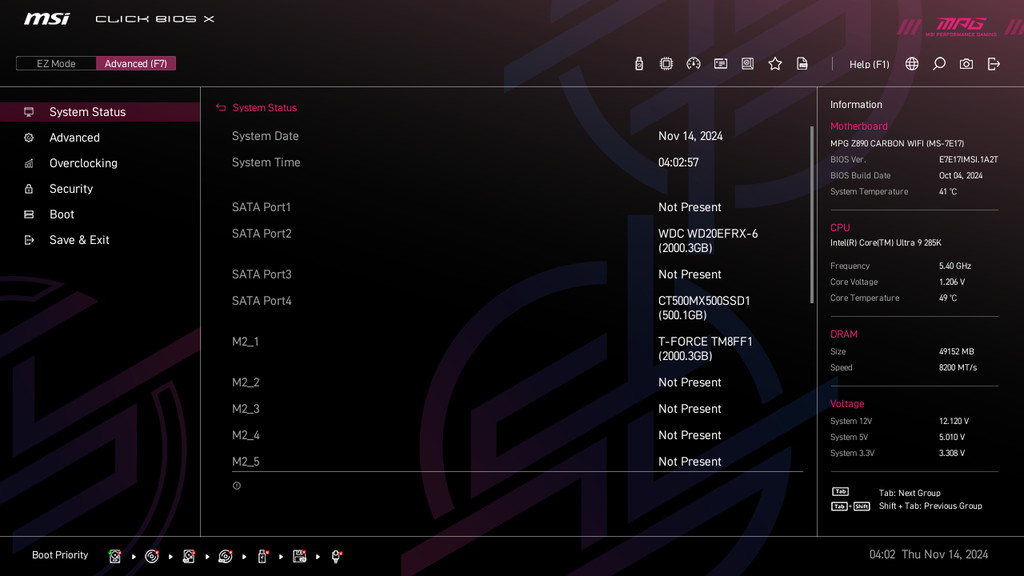
Task: Select the hard disk boot device with green dot
Action: point(115,556)
